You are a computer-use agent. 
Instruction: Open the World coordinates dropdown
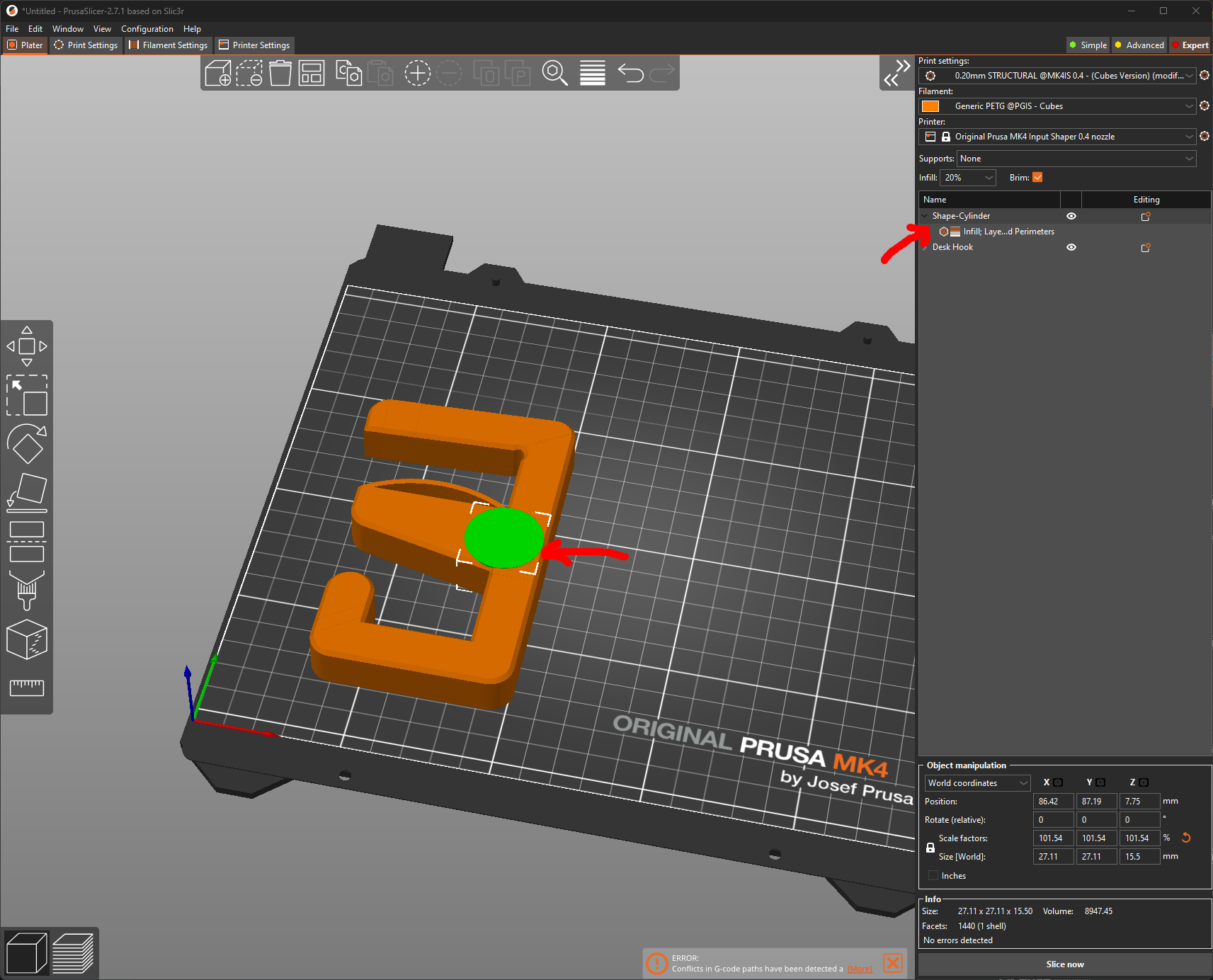coord(977,782)
